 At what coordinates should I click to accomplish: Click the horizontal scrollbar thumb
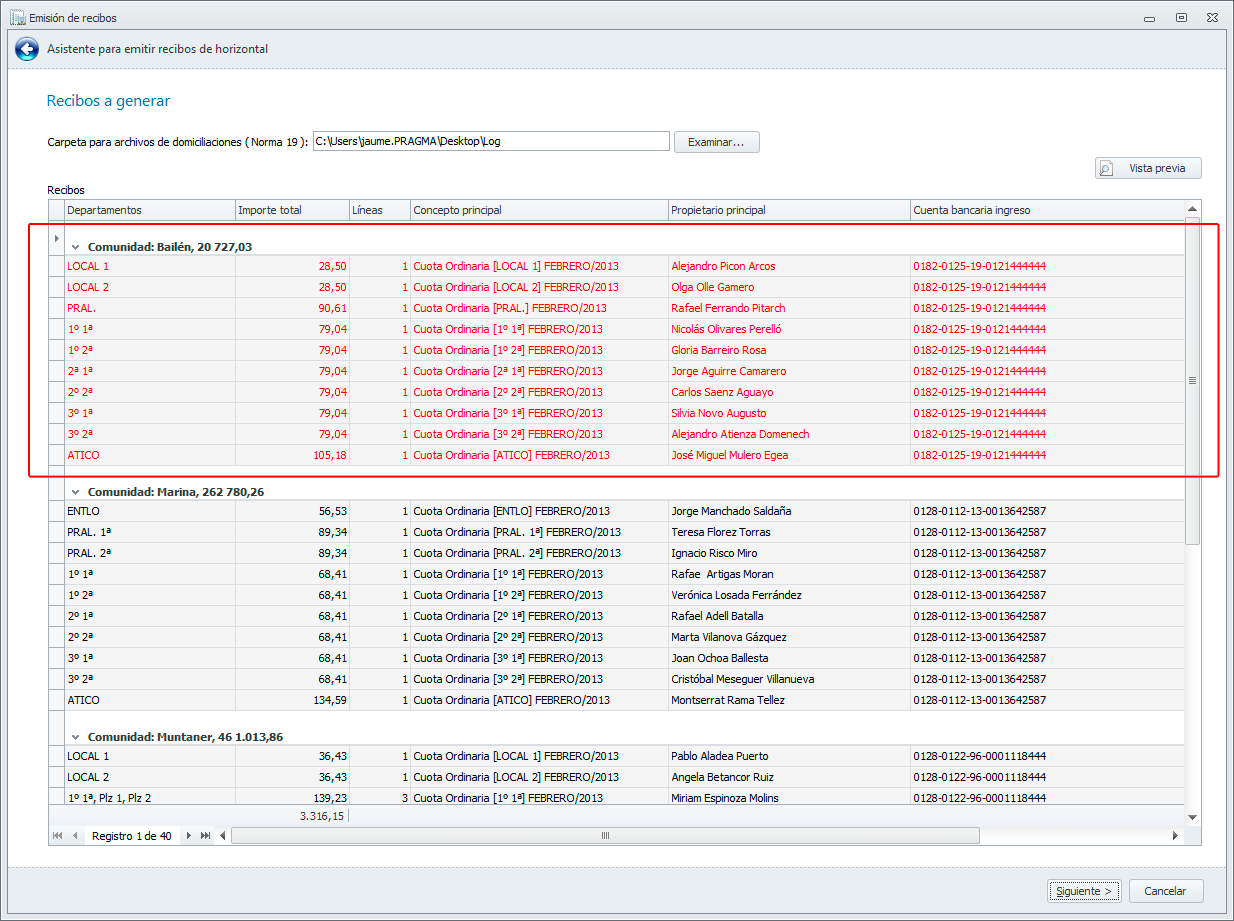[x=605, y=836]
